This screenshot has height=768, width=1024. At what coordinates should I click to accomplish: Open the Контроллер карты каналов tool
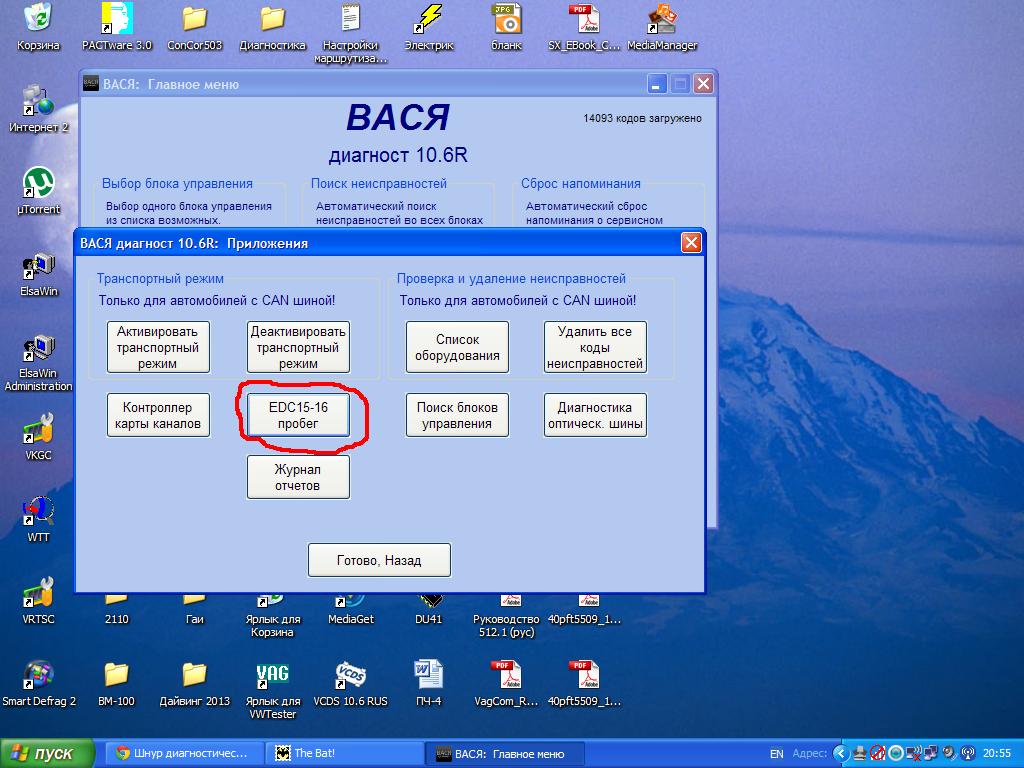point(158,415)
